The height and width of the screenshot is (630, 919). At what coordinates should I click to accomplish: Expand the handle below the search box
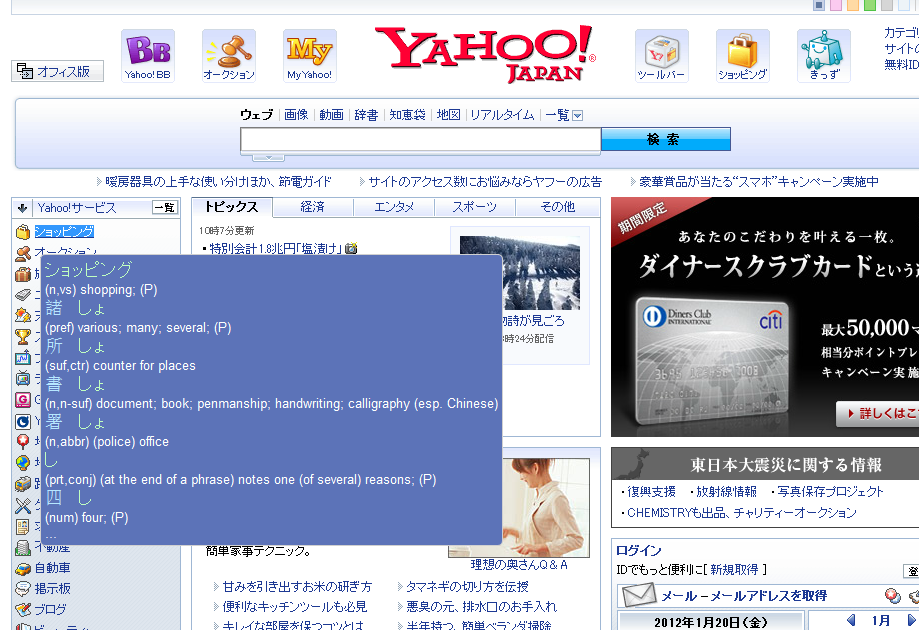point(268,158)
